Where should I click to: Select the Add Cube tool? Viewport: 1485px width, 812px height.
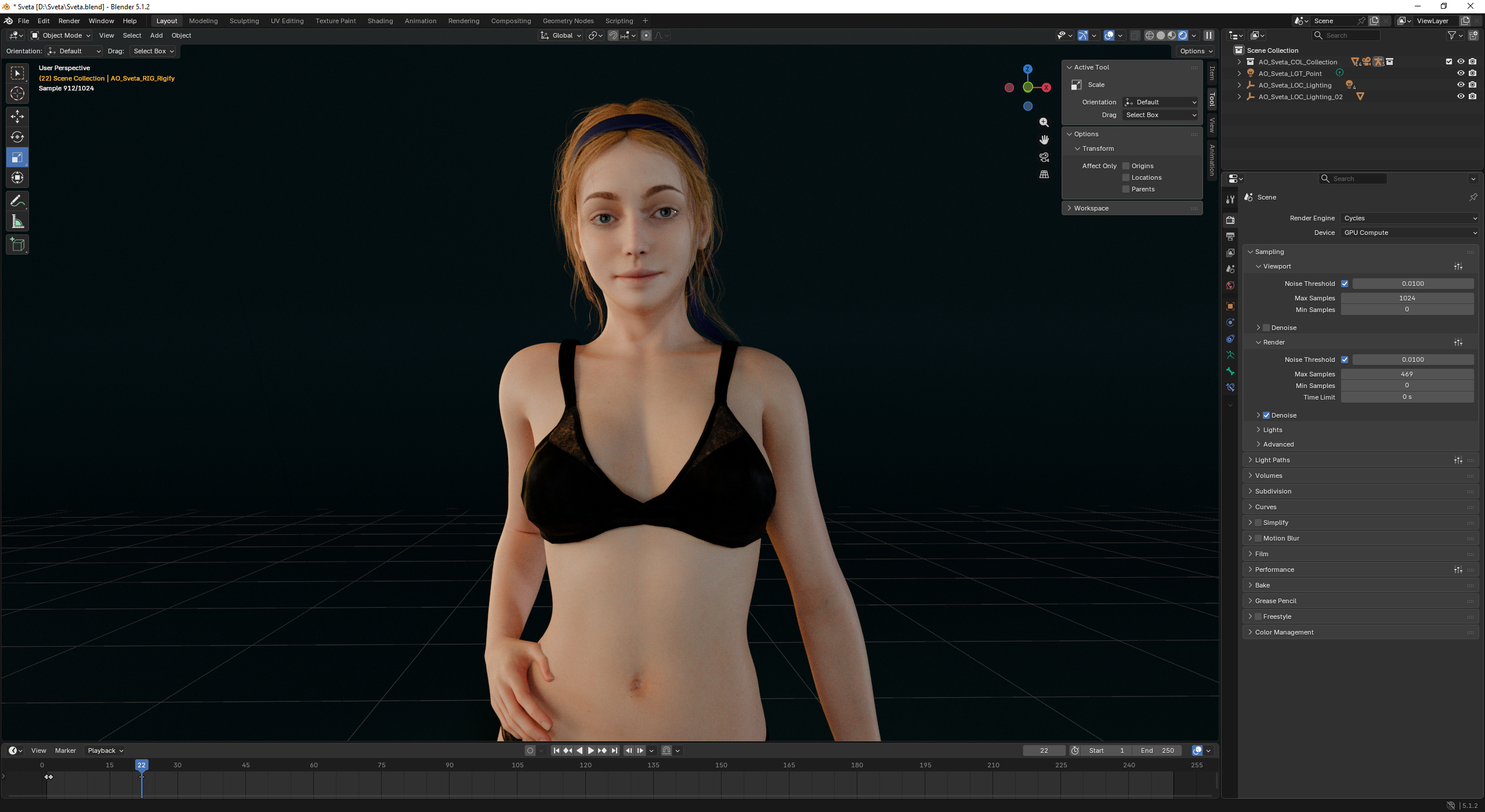[x=17, y=245]
